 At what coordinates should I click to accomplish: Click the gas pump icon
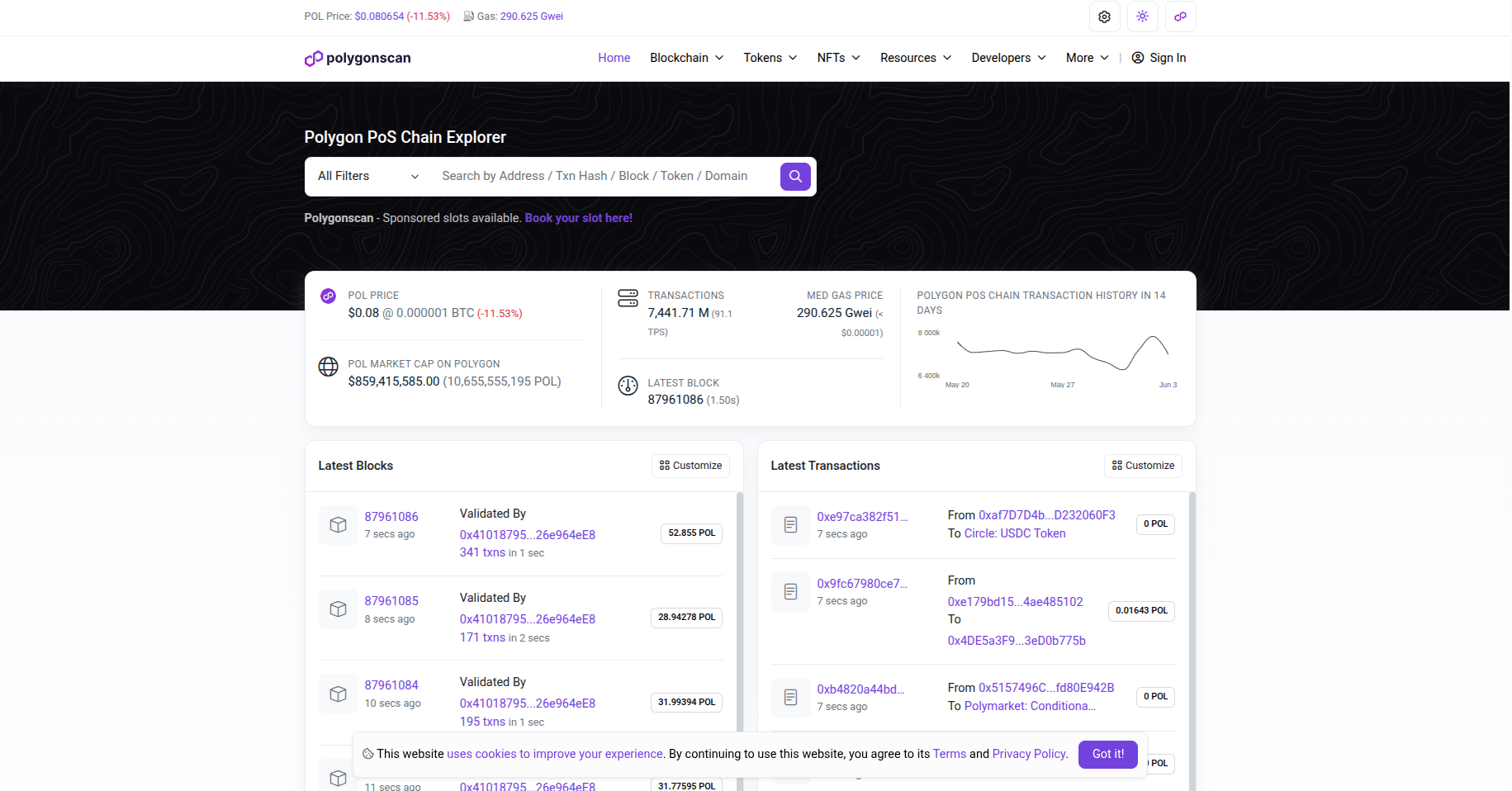[468, 17]
